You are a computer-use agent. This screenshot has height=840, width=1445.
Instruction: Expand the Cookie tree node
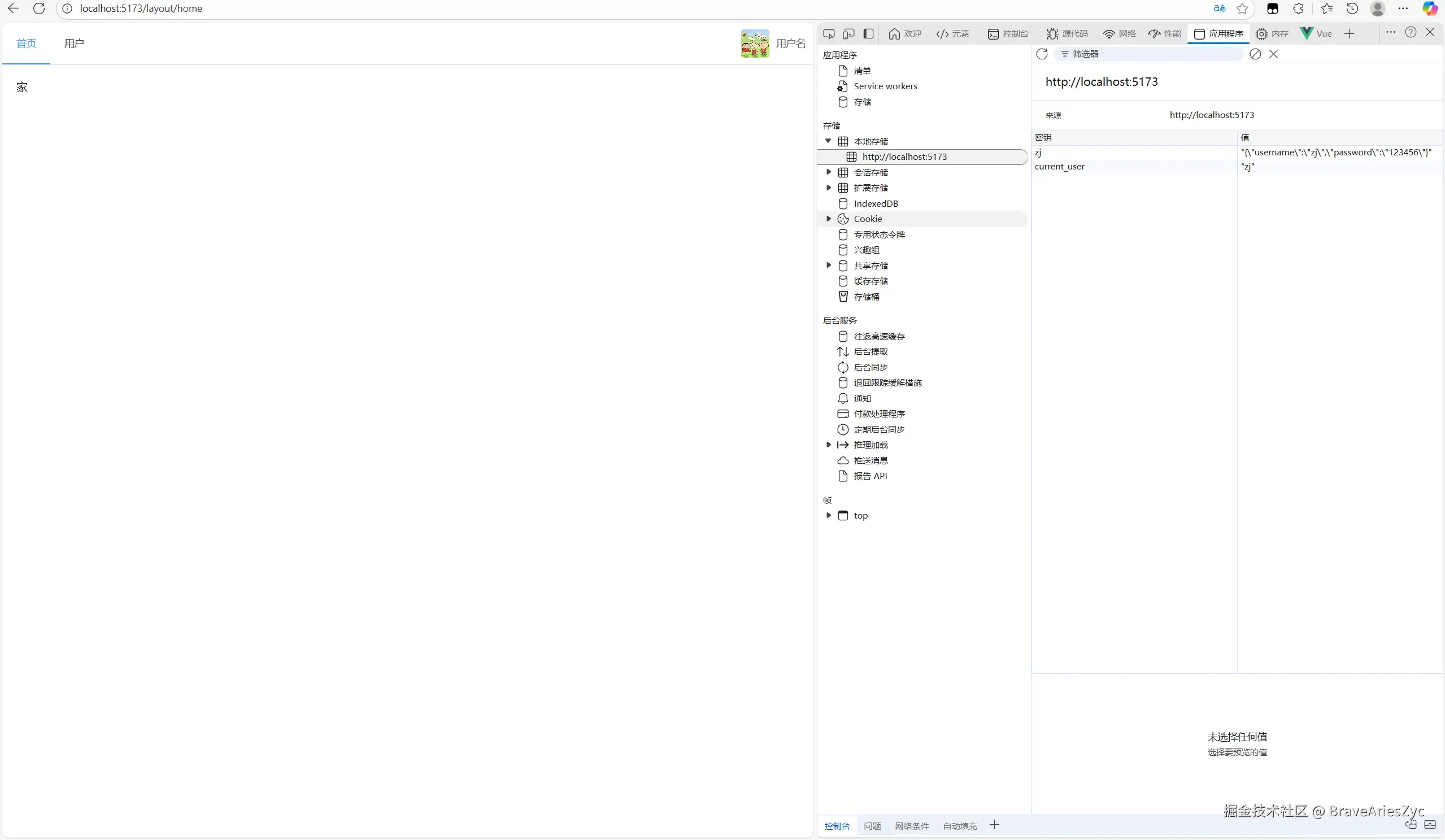[829, 219]
